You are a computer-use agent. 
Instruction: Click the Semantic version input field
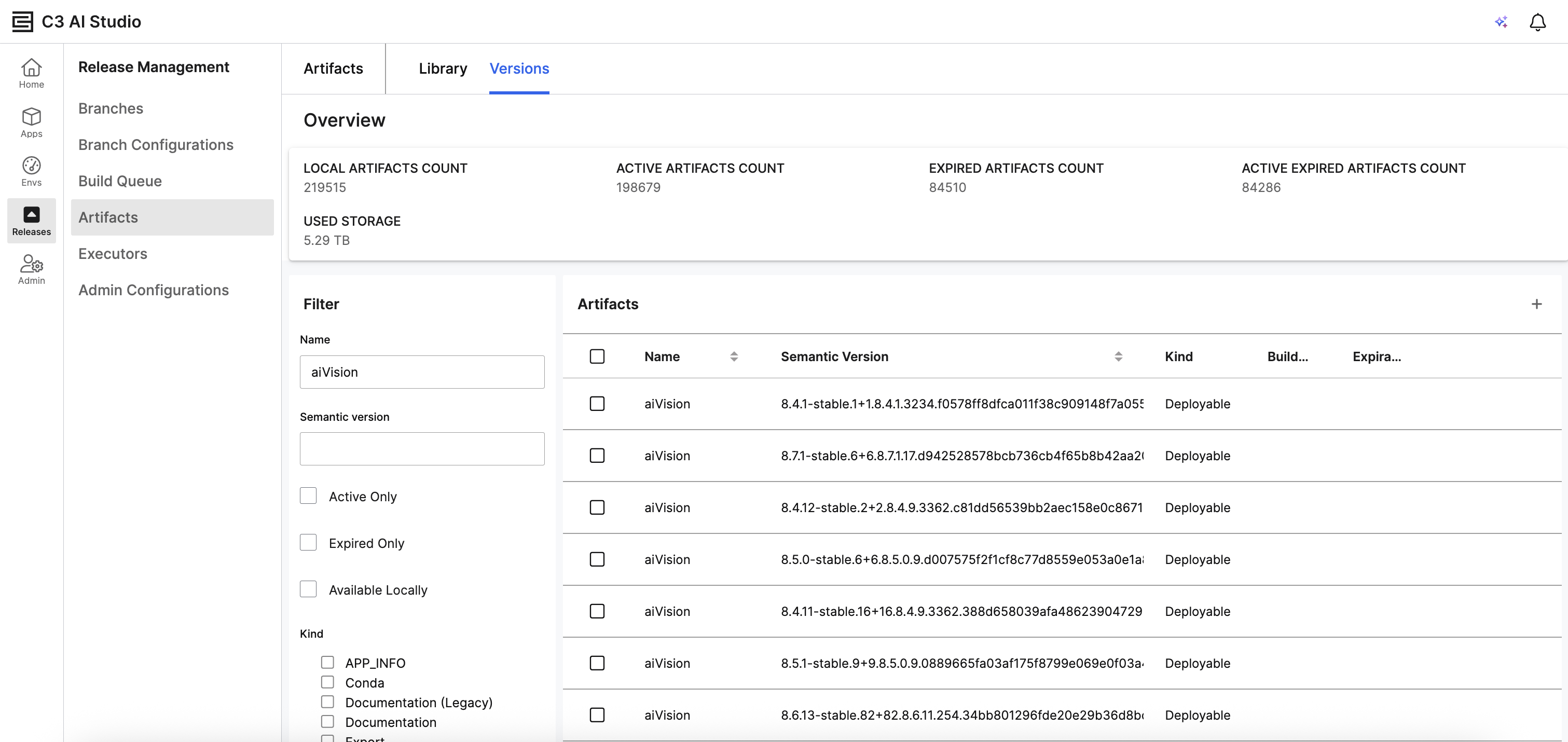click(422, 449)
